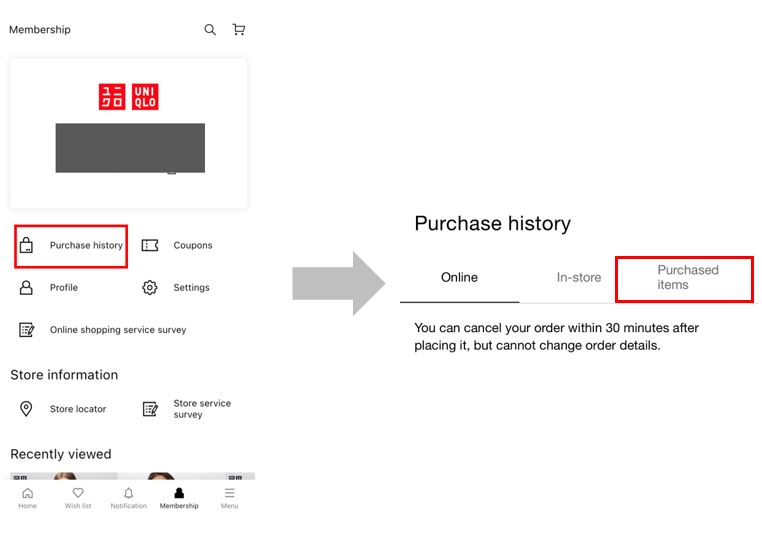This screenshot has width=762, height=540.
Task: Click the Membership page title
Action: coord(40,30)
